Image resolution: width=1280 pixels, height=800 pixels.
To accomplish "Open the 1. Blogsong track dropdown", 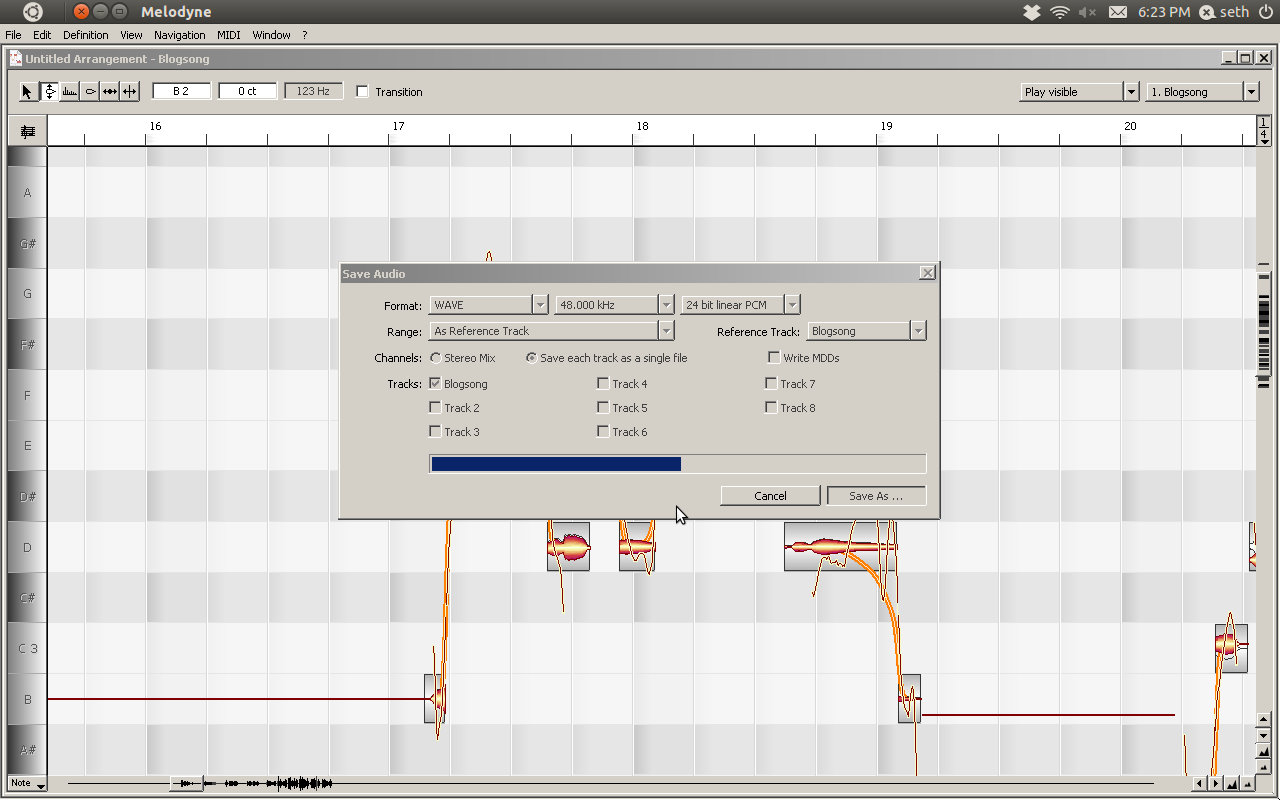I will pyautogui.click(x=1202, y=92).
